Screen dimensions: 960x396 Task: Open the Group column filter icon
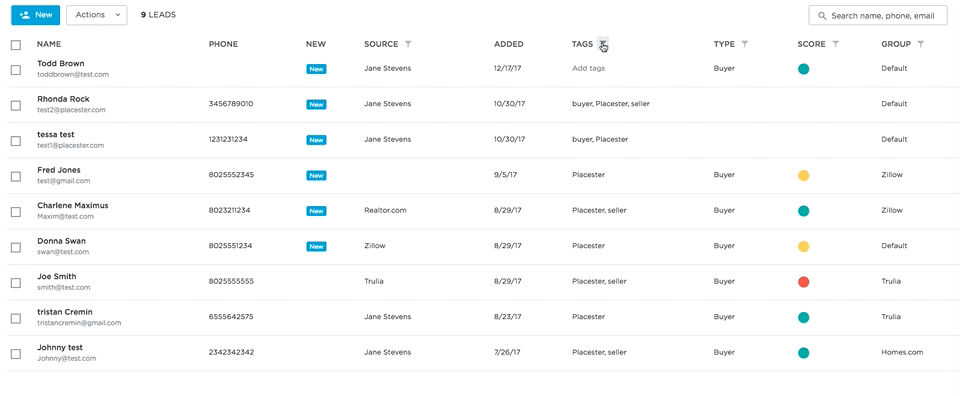[x=921, y=44]
